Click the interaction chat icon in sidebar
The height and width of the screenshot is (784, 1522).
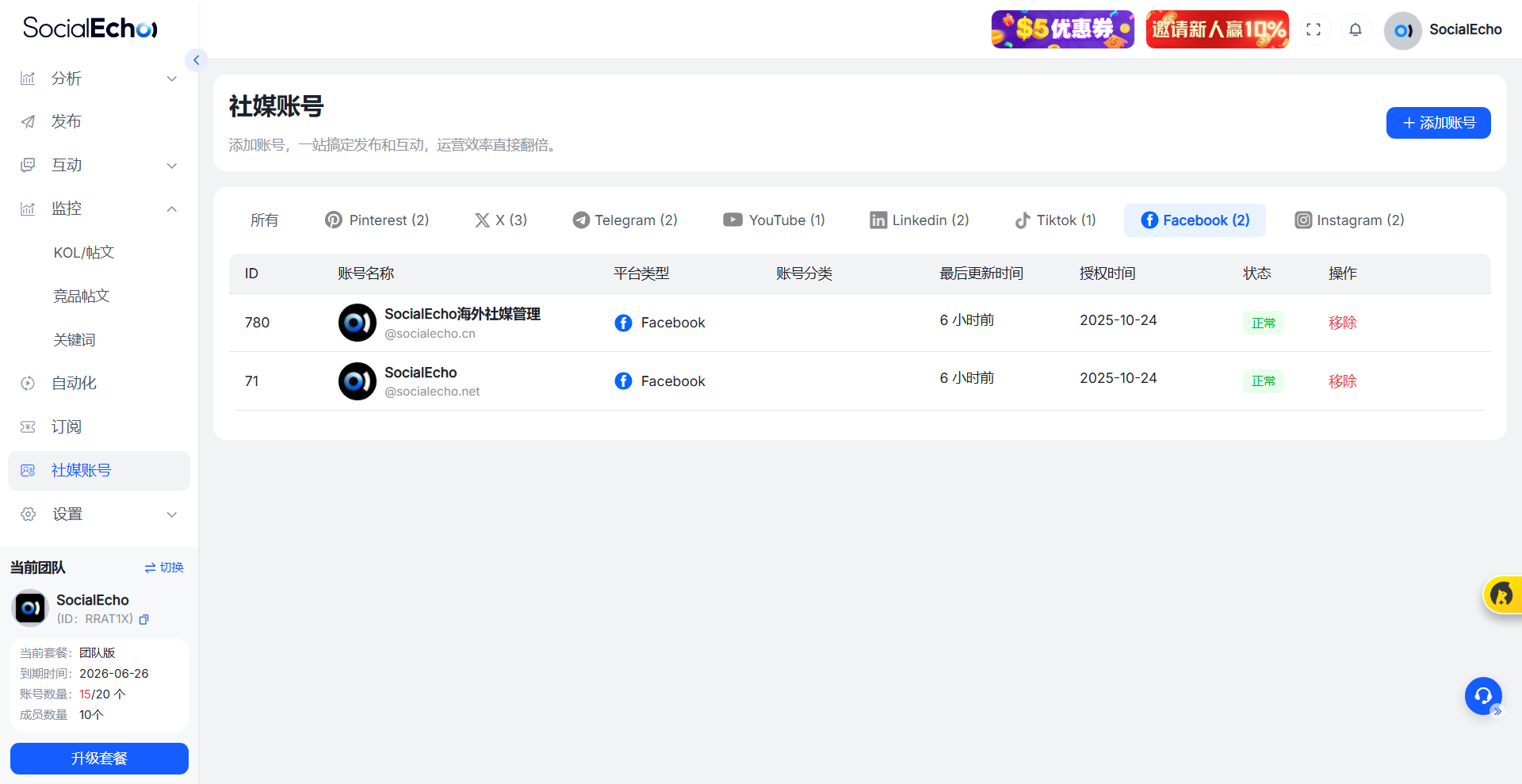(28, 165)
